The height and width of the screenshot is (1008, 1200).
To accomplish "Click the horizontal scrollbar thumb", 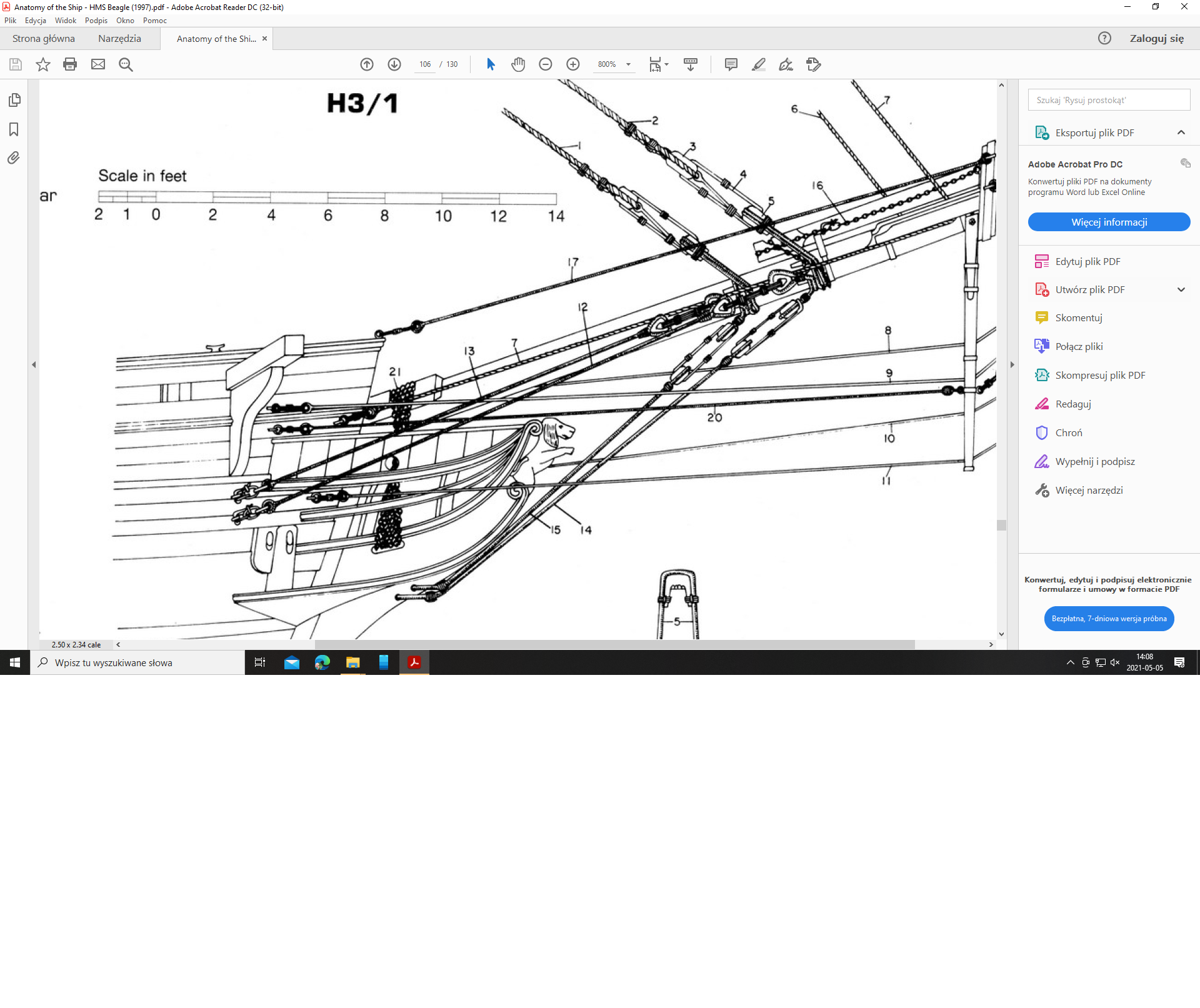I will (x=614, y=644).
